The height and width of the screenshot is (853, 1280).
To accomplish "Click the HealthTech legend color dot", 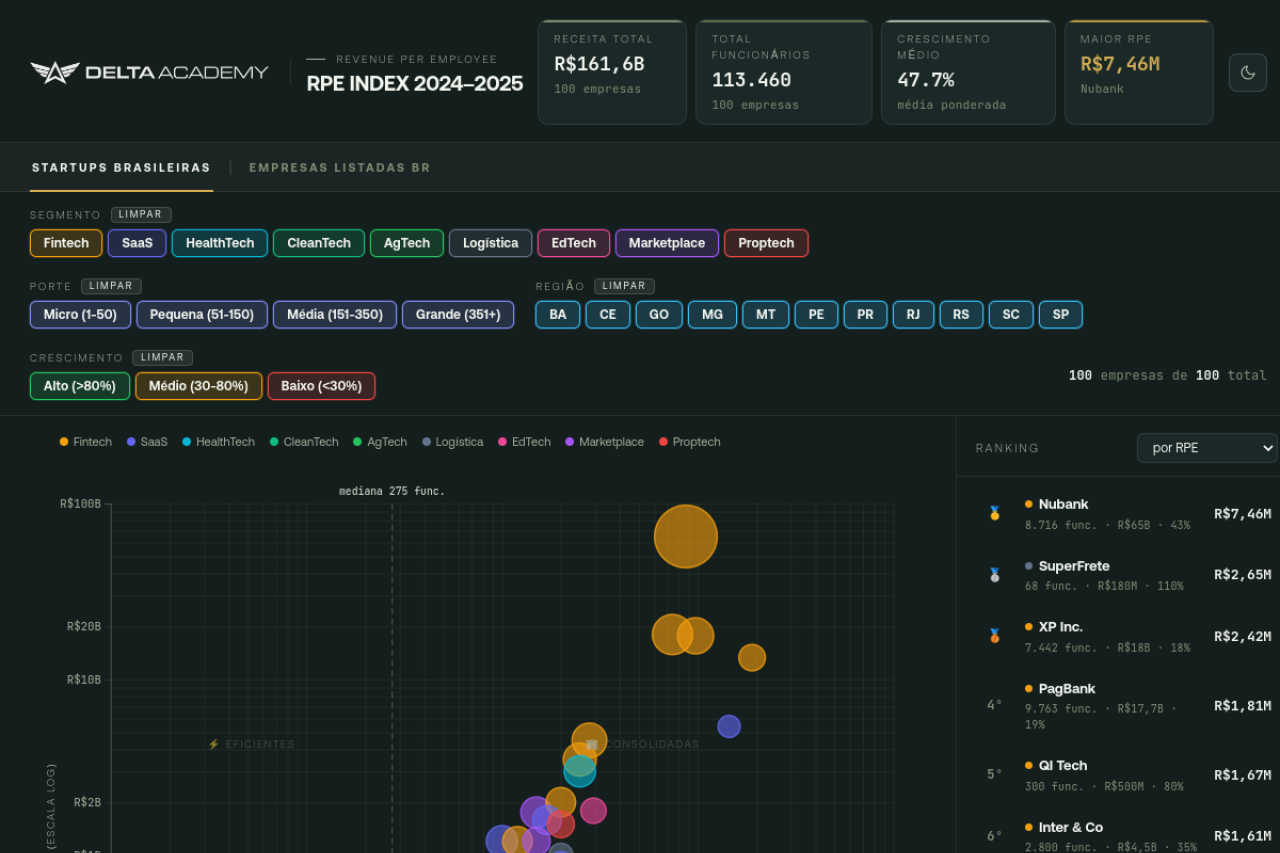I will [187, 442].
